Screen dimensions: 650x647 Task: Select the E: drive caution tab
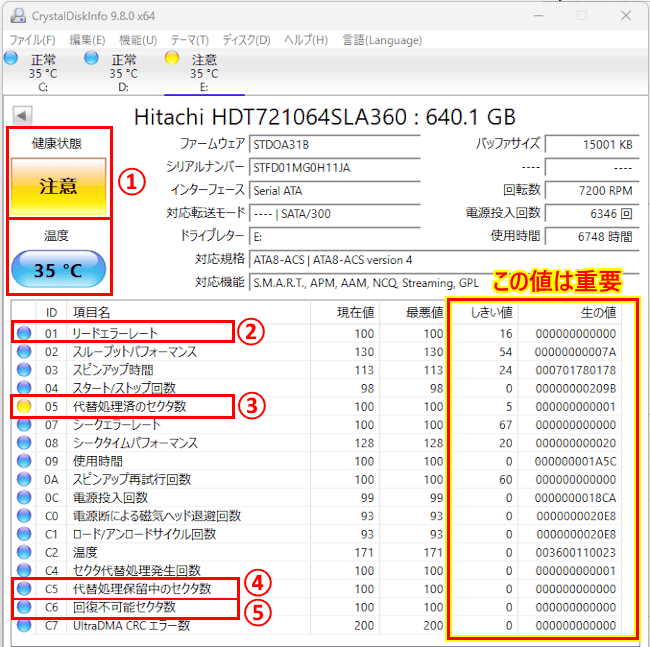point(204,71)
